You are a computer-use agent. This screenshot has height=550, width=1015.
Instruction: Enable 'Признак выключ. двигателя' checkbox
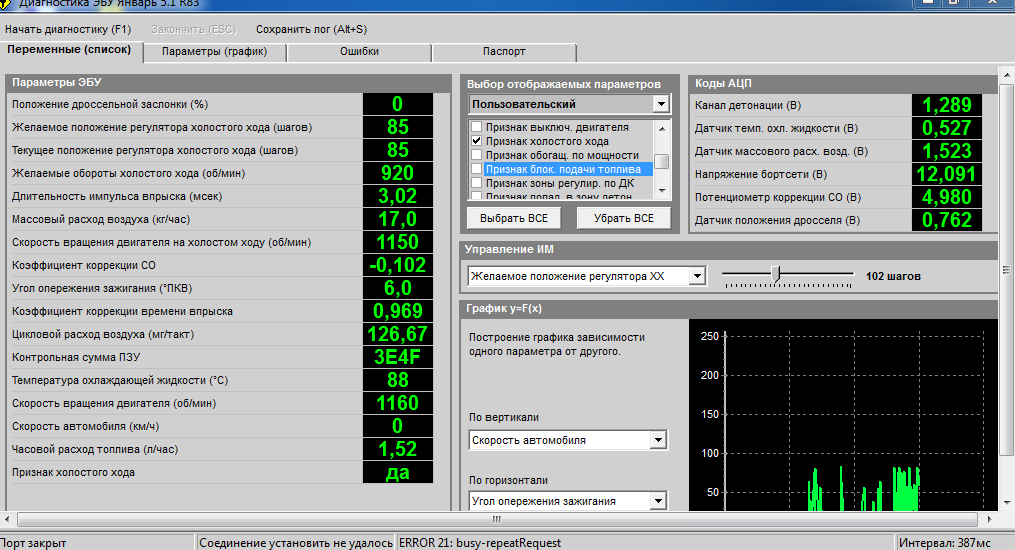tap(477, 128)
